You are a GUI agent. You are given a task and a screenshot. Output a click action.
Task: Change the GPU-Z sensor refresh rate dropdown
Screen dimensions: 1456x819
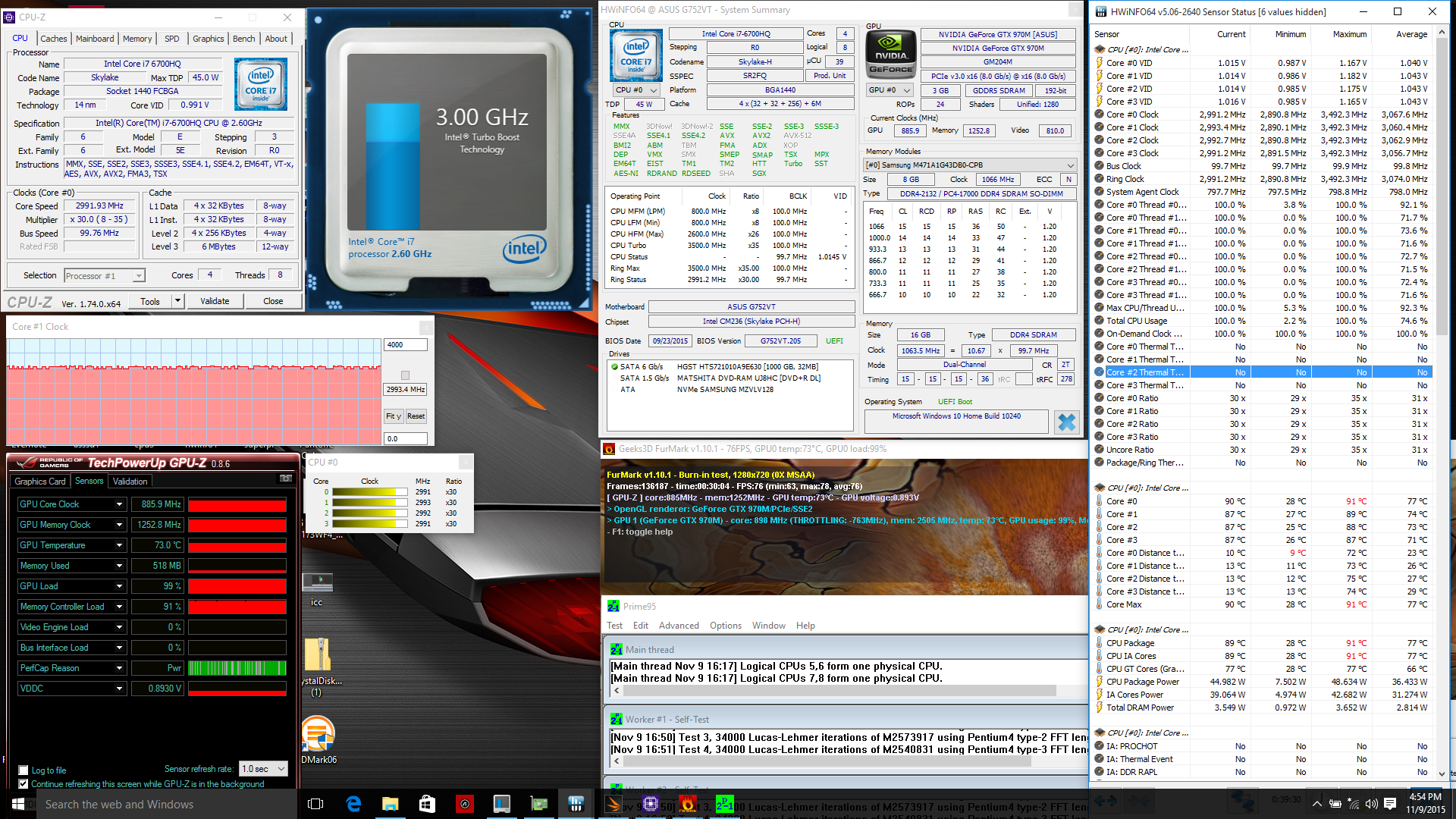[263, 769]
